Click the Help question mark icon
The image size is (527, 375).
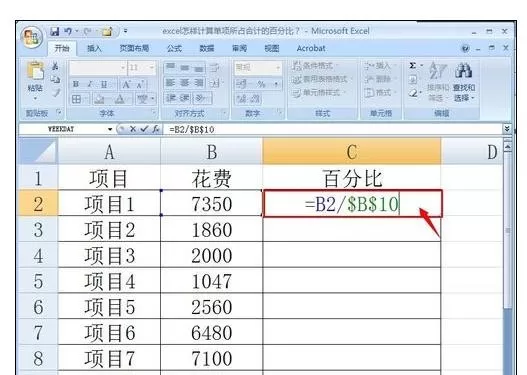(x=465, y=49)
